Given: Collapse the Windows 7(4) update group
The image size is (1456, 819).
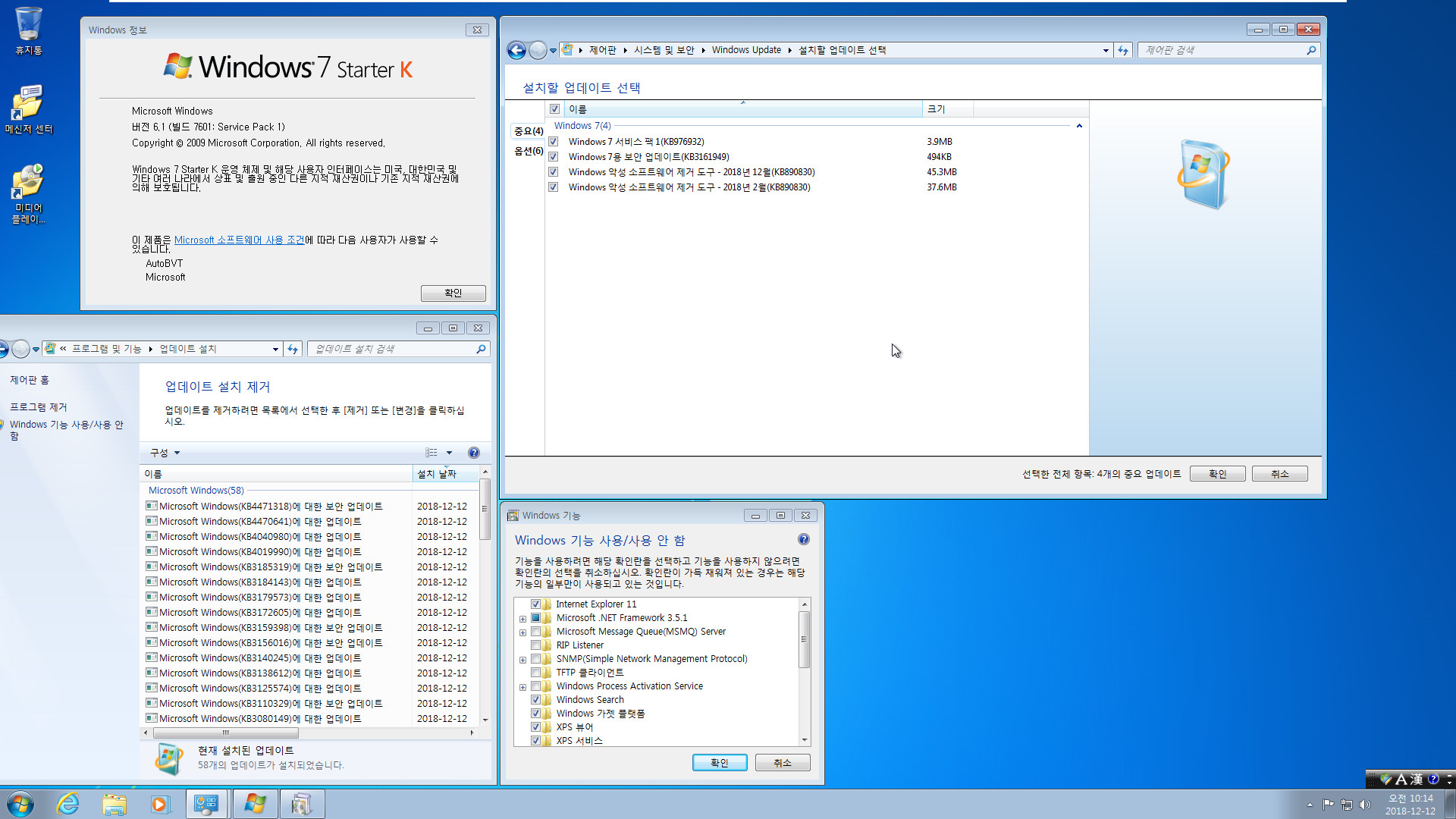Looking at the screenshot, I should coord(1079,126).
